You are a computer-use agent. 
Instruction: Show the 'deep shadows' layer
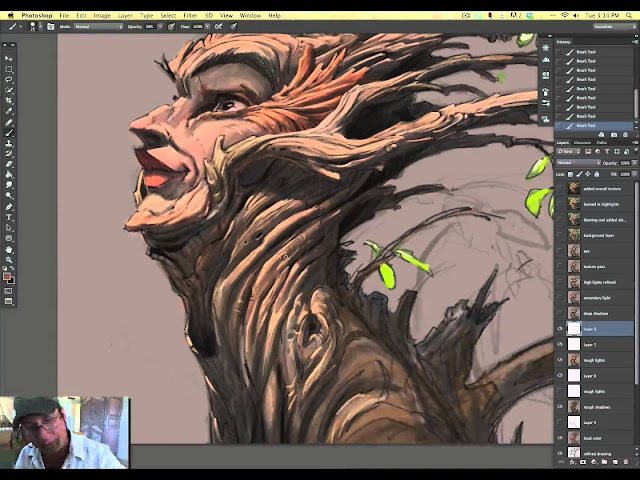pyautogui.click(x=560, y=313)
